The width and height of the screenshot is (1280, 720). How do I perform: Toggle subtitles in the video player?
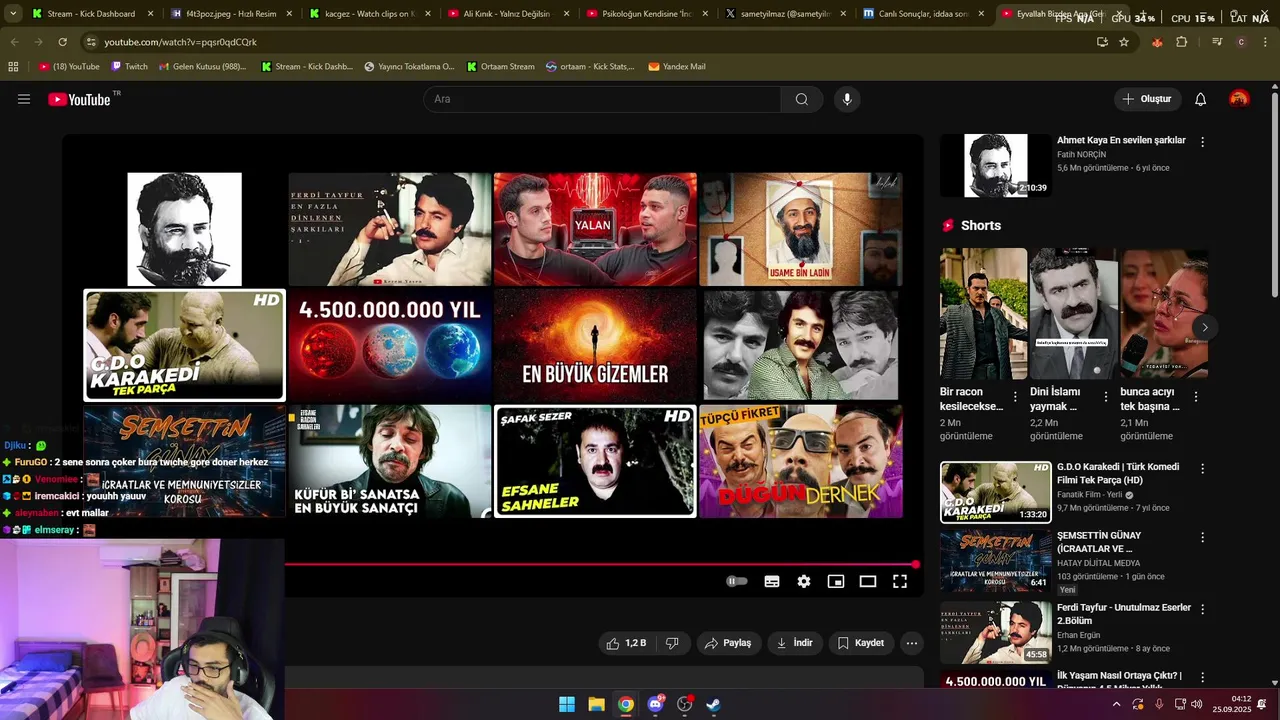pyautogui.click(x=772, y=581)
